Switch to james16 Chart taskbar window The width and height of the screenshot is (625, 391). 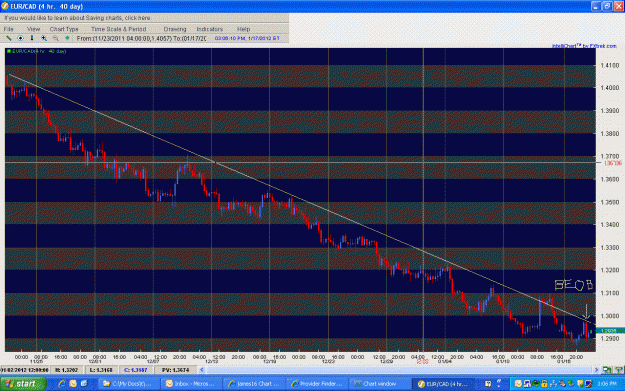(253, 384)
